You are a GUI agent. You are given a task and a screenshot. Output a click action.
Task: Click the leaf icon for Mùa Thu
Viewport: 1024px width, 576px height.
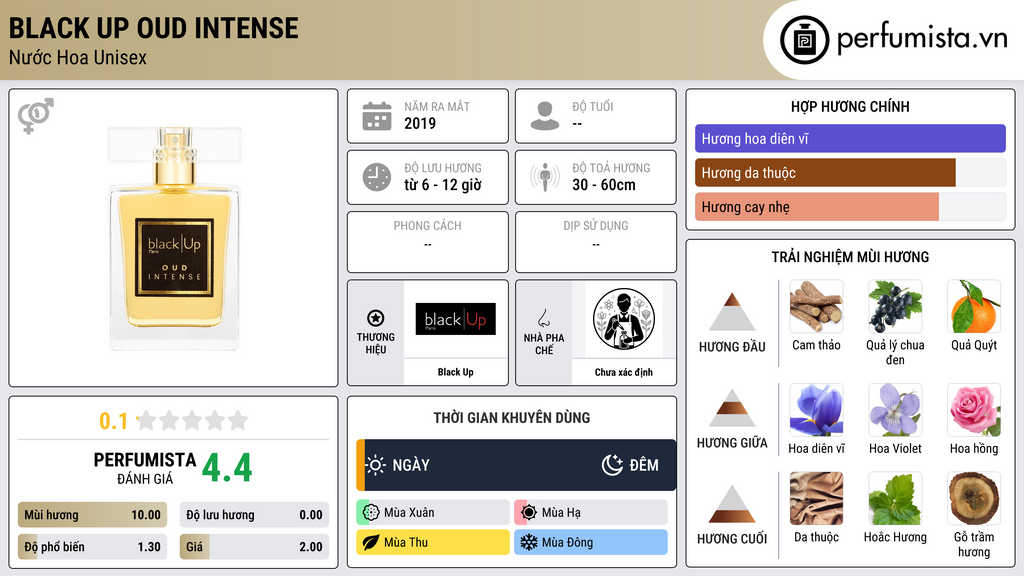pyautogui.click(x=370, y=542)
